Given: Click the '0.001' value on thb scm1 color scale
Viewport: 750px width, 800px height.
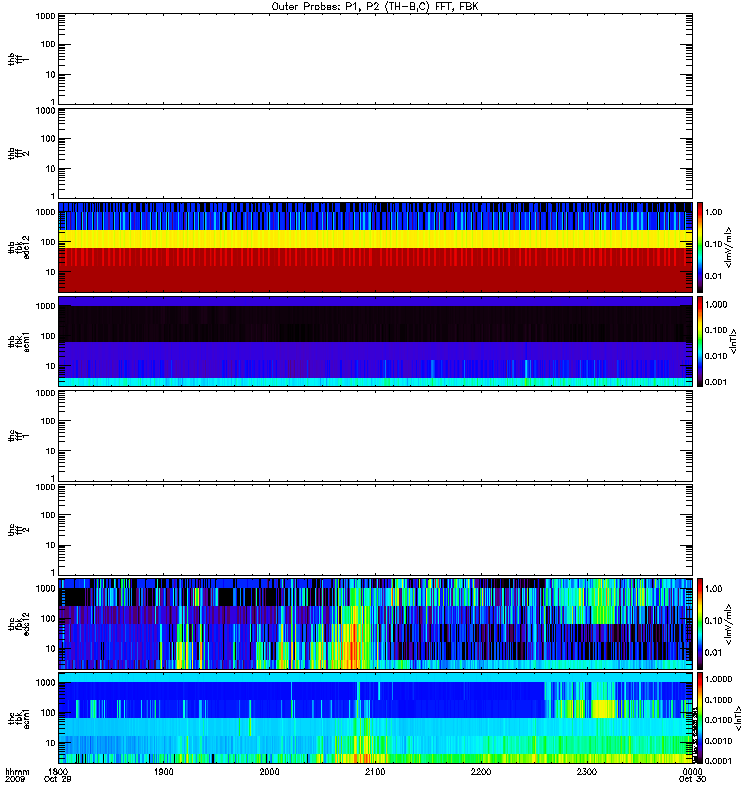Looking at the screenshot, I should [x=716, y=382].
